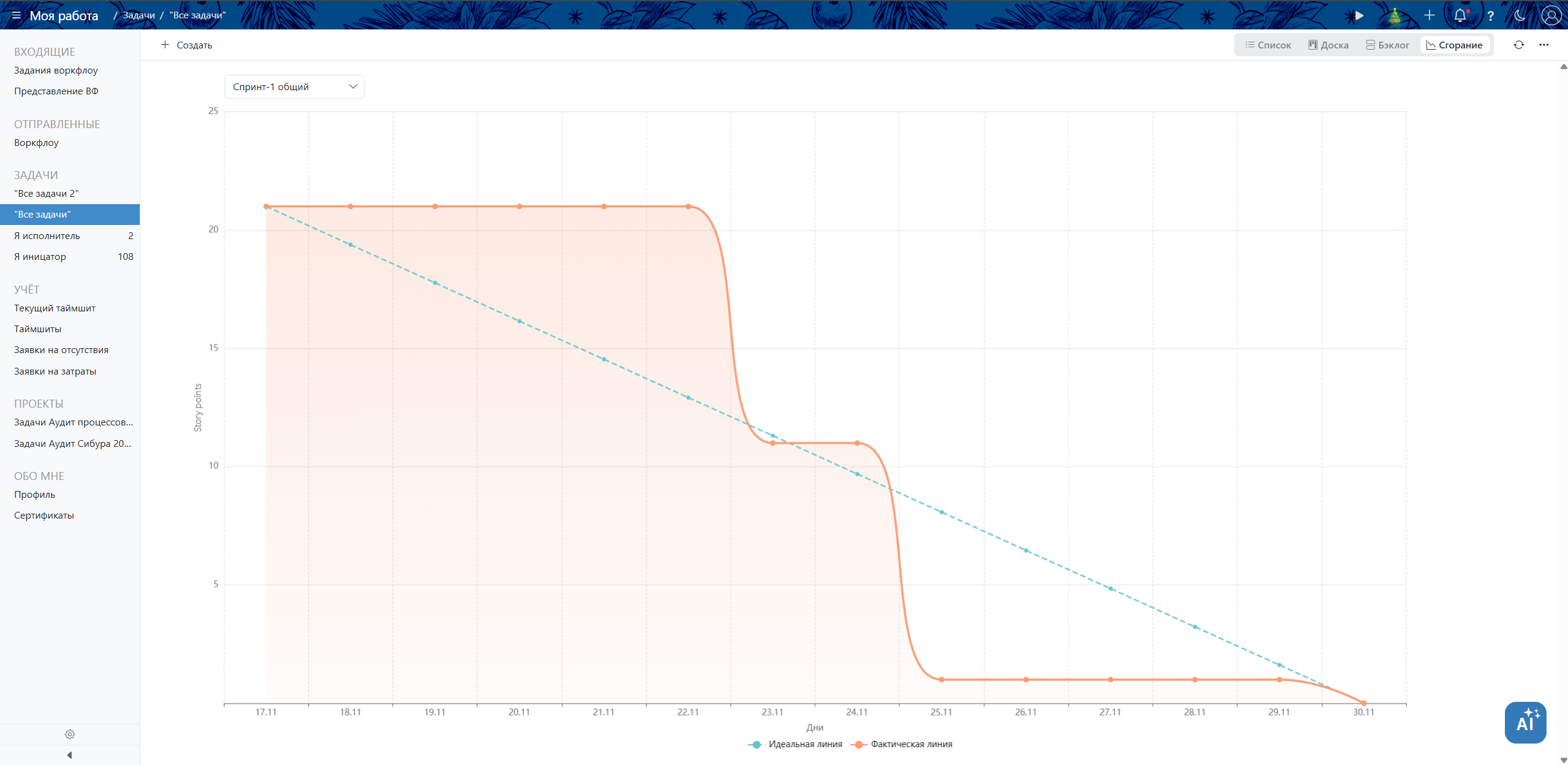Image resolution: width=1568 pixels, height=765 pixels.
Task: Switch to the Доска view tab
Action: (x=1328, y=45)
